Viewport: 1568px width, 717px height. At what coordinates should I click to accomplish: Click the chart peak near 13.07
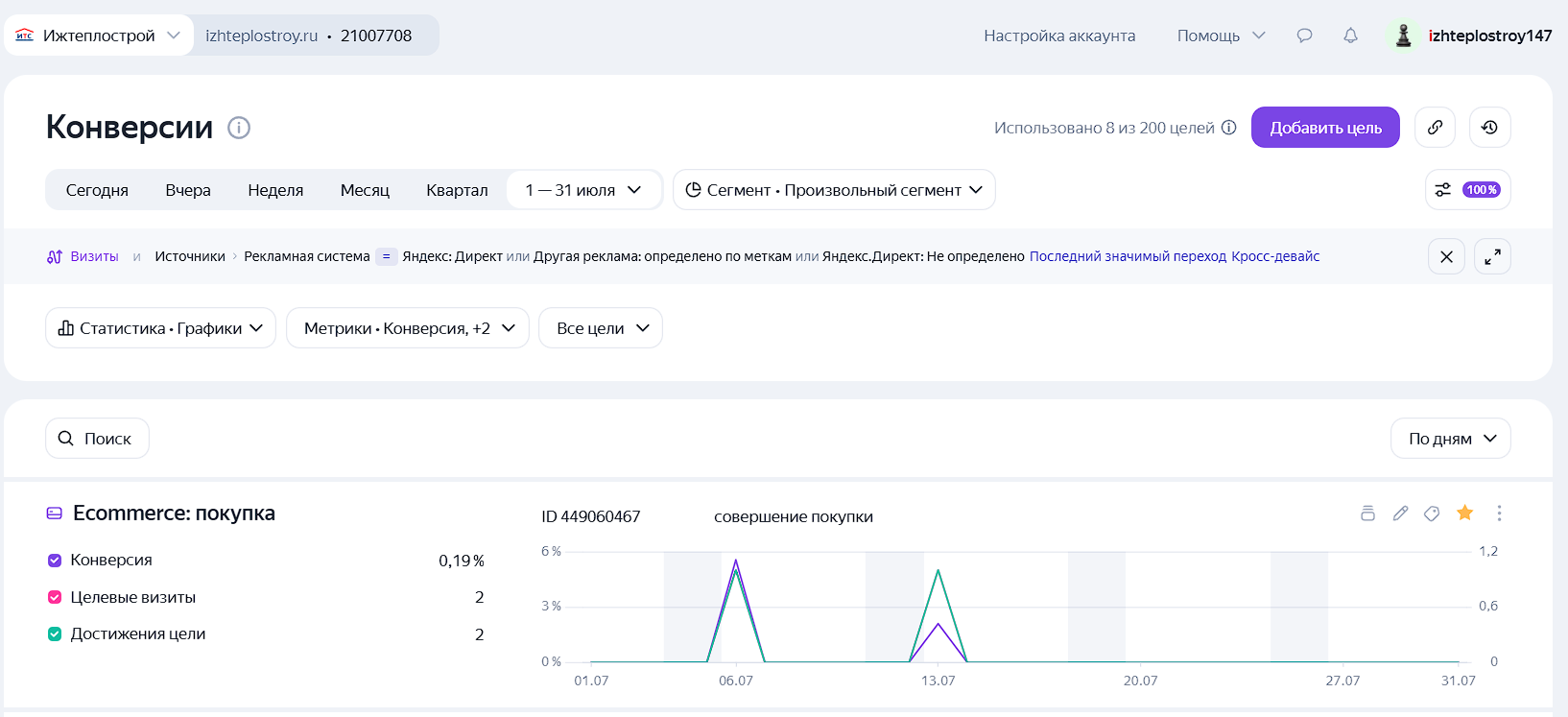(938, 571)
